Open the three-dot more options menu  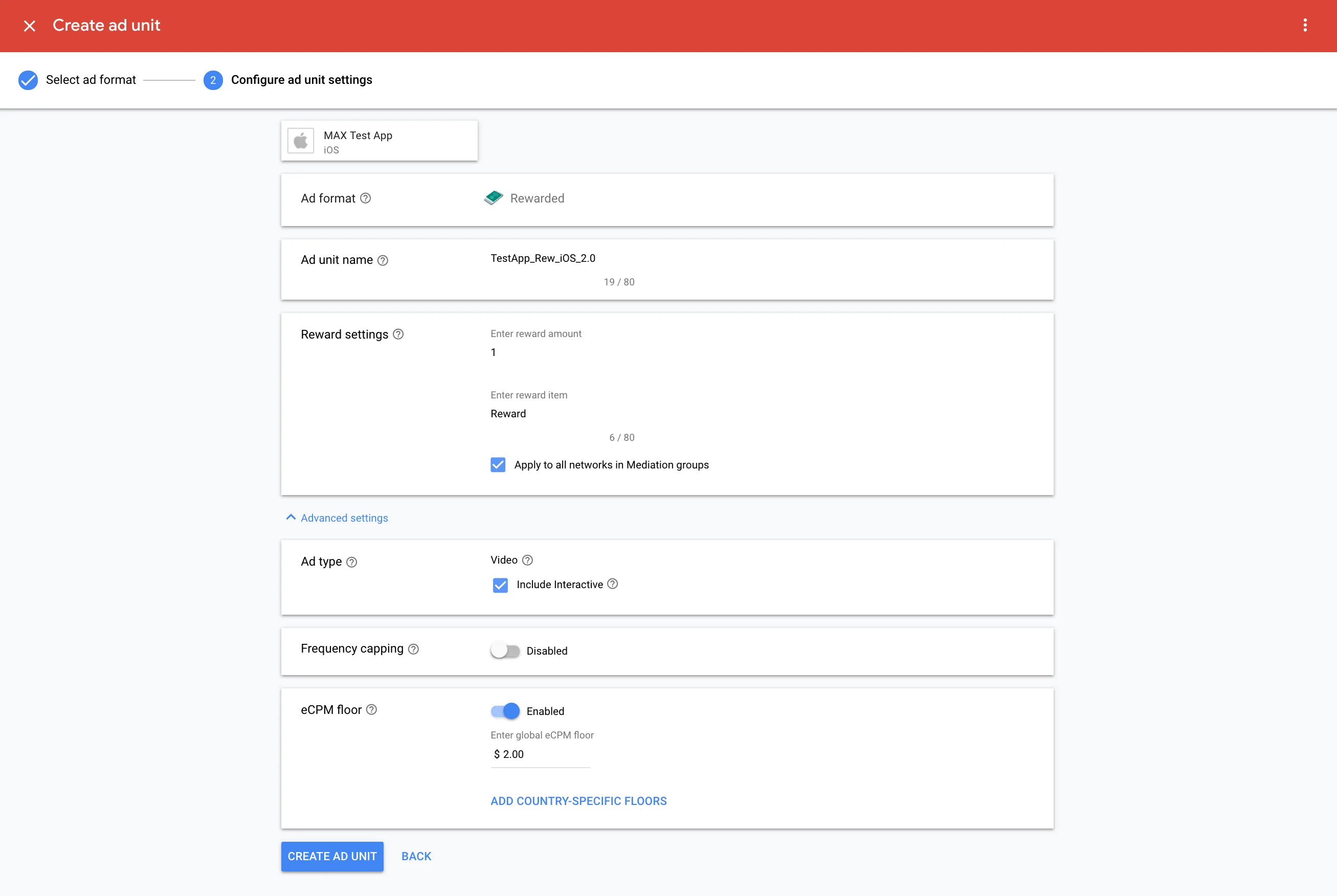click(x=1305, y=25)
